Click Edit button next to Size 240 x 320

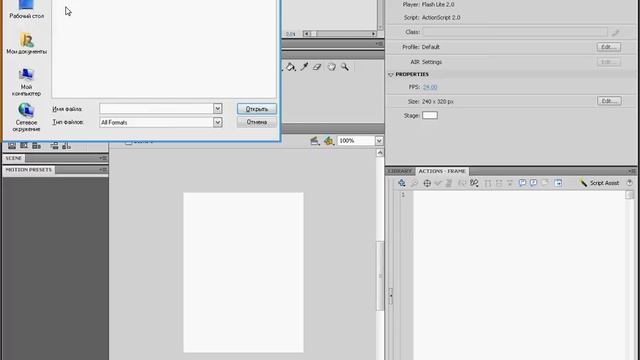pyautogui.click(x=609, y=101)
